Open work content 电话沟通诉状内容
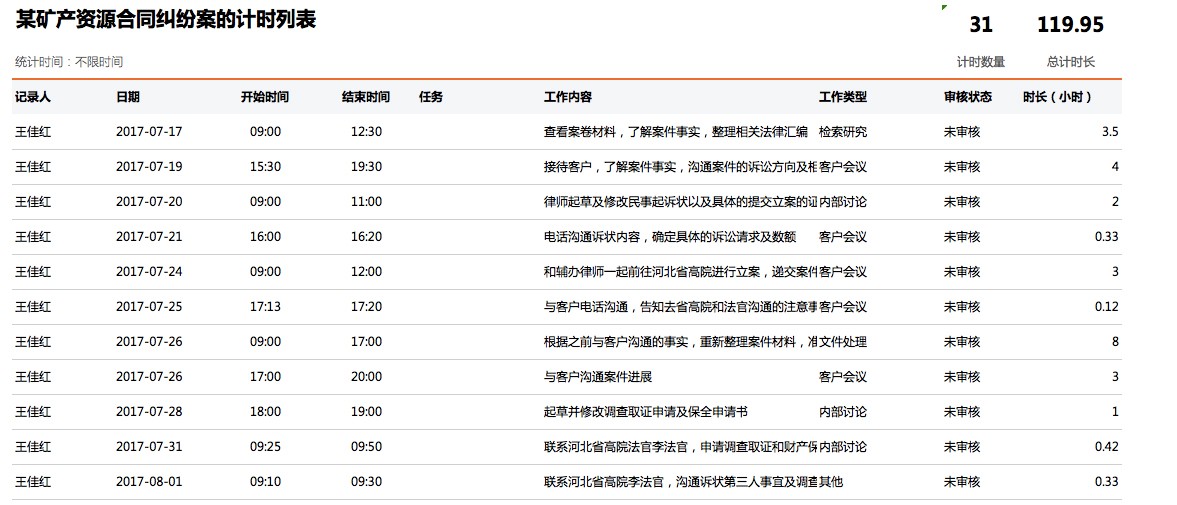The height and width of the screenshot is (505, 1177). (670, 237)
